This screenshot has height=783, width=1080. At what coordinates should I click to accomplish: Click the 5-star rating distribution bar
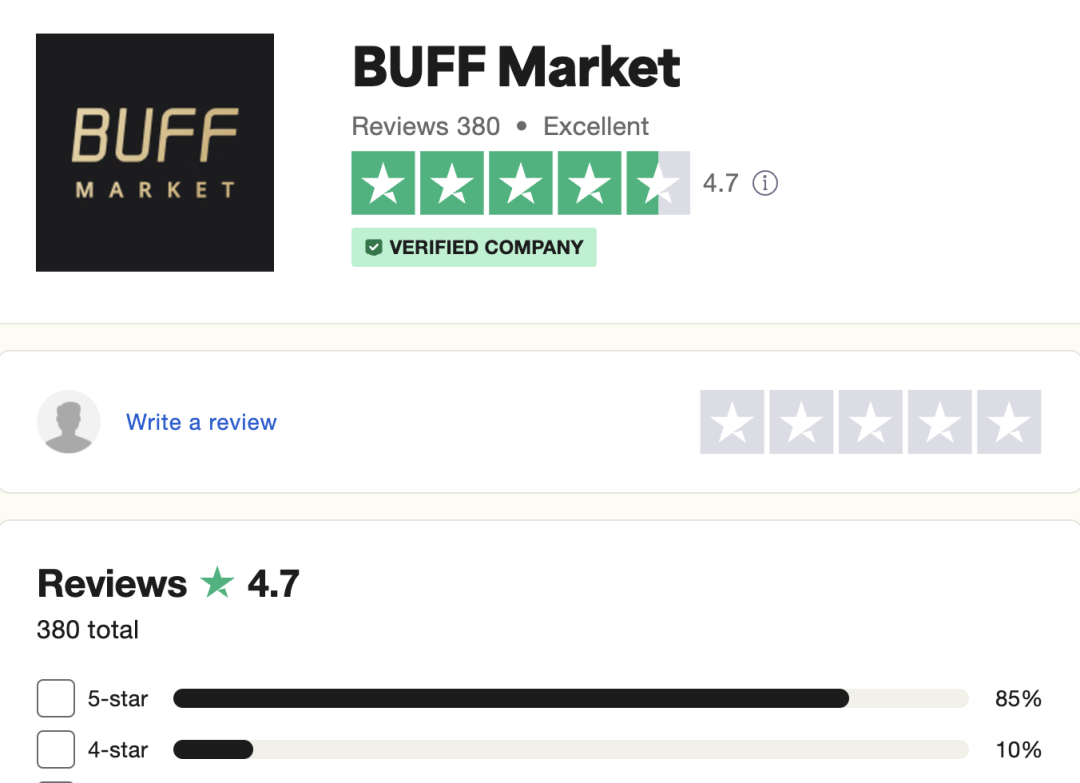[570, 698]
